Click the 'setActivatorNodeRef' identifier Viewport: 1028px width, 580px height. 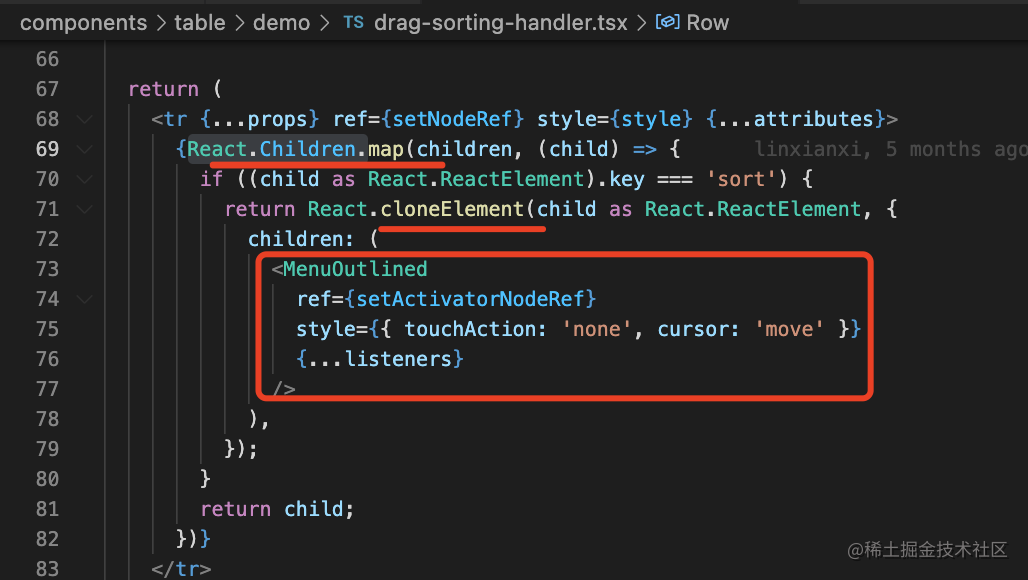pyautogui.click(x=470, y=299)
